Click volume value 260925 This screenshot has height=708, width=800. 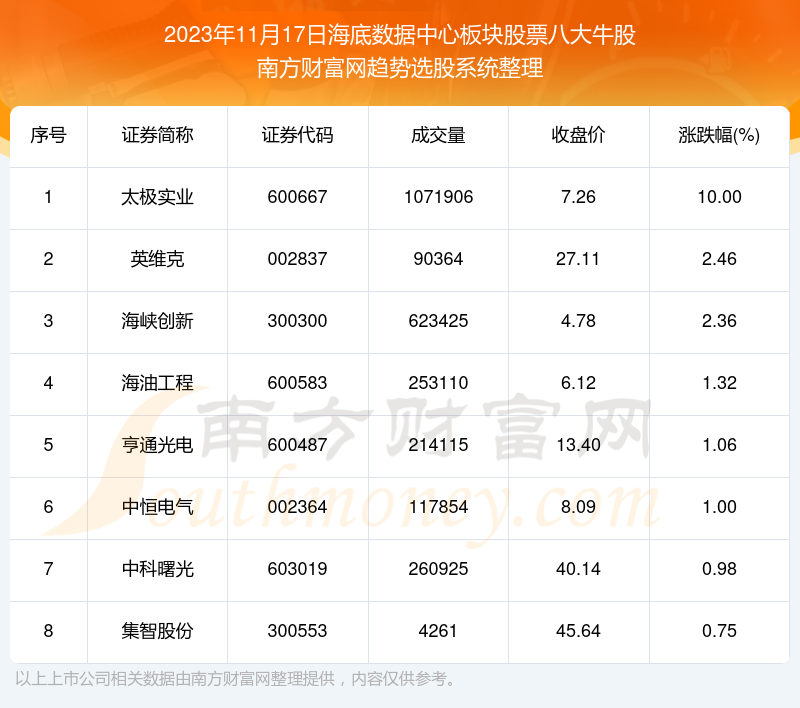[x=438, y=569]
